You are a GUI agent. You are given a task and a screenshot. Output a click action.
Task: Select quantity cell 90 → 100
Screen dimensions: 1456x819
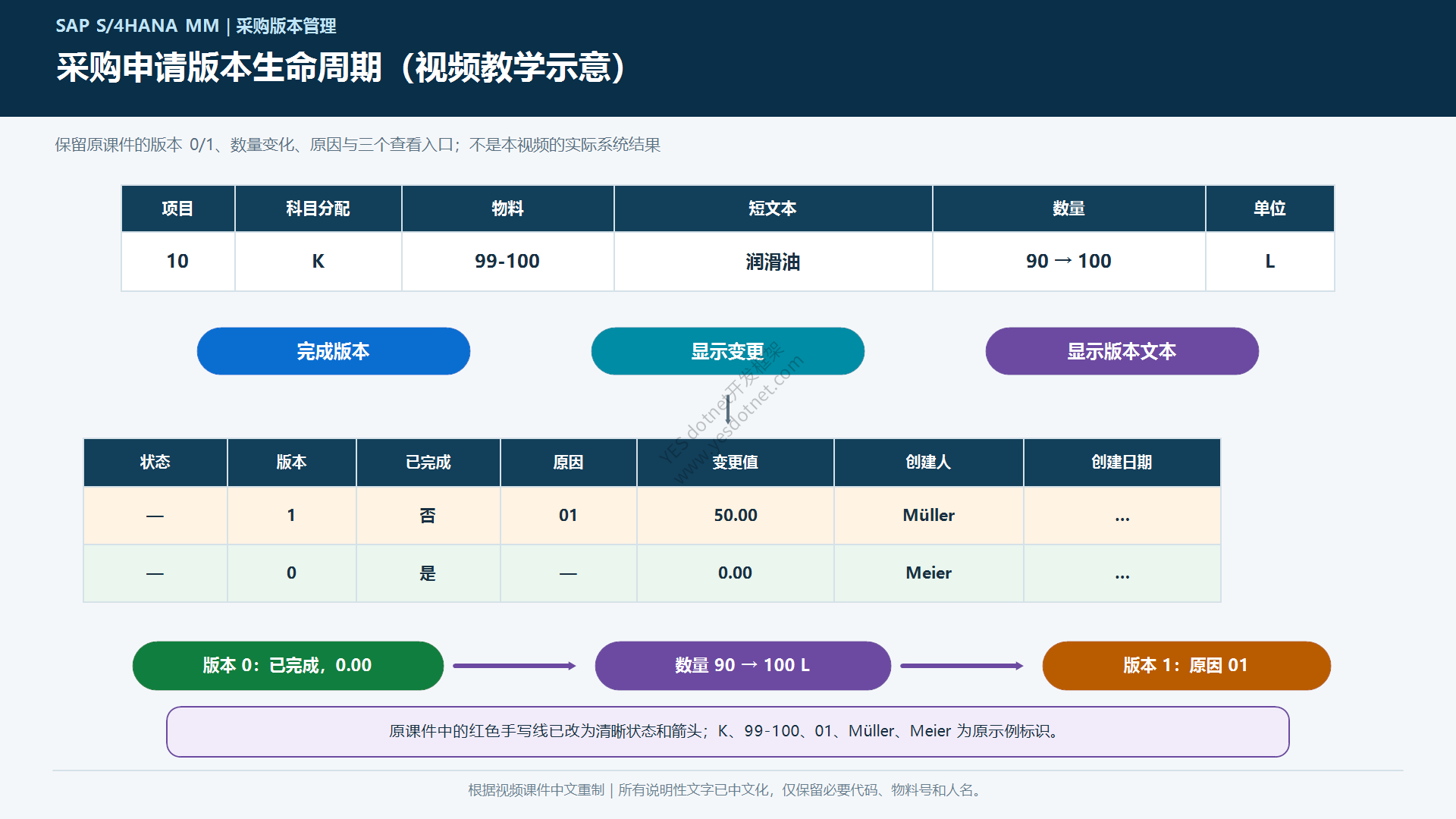[1069, 262]
